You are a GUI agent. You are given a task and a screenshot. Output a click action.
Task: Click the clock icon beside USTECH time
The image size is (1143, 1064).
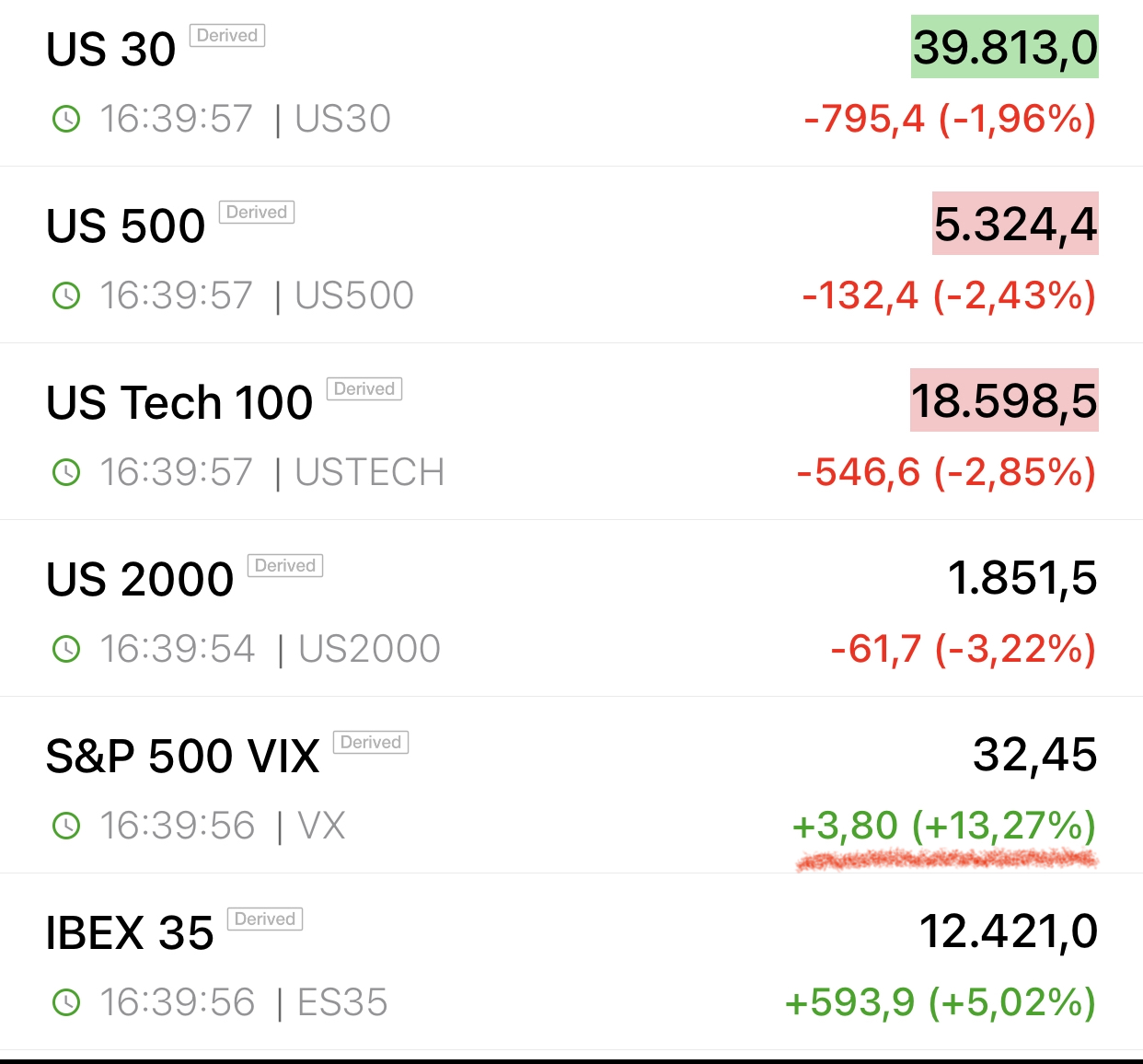coord(66,472)
